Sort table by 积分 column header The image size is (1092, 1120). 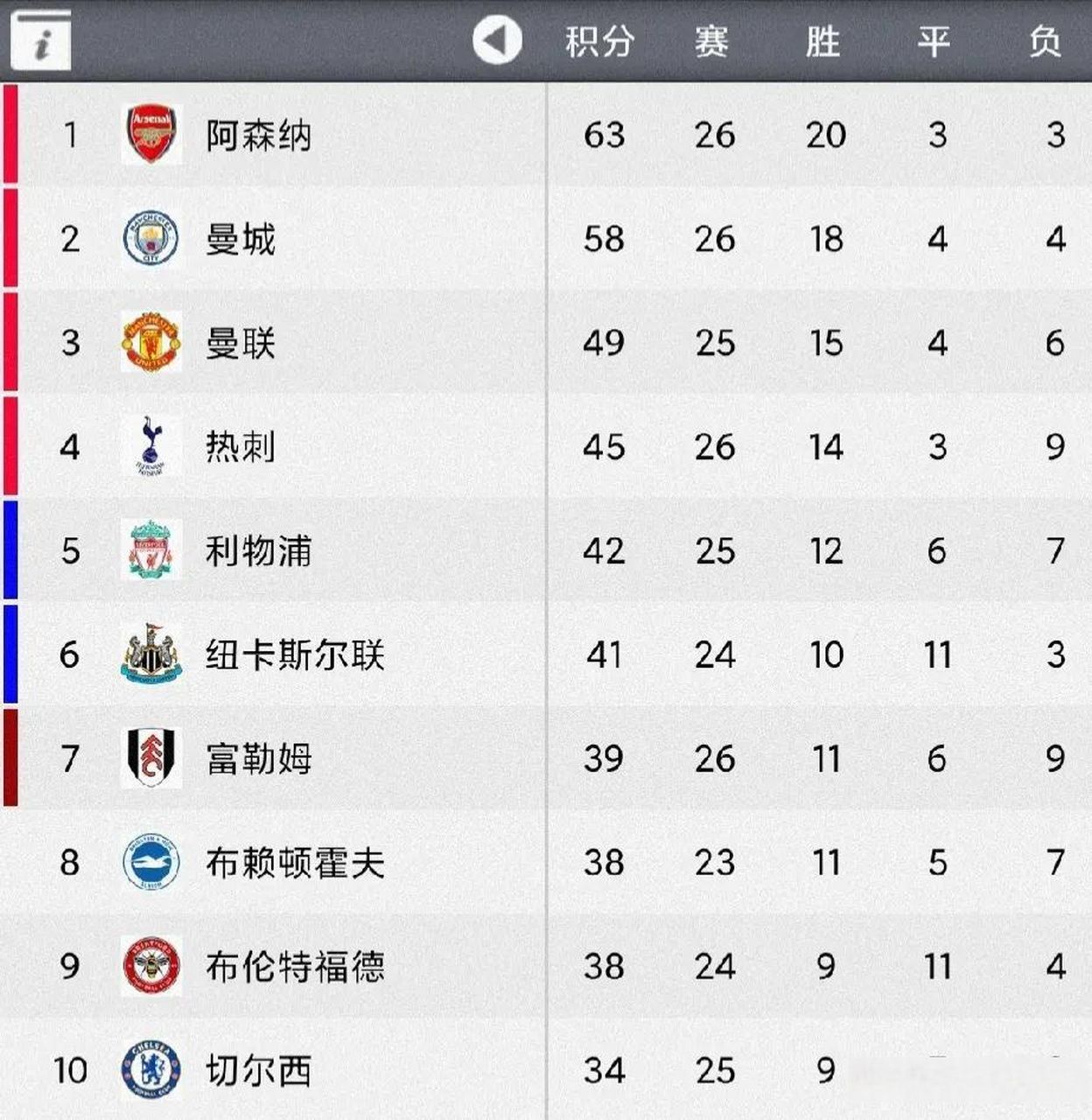(599, 41)
